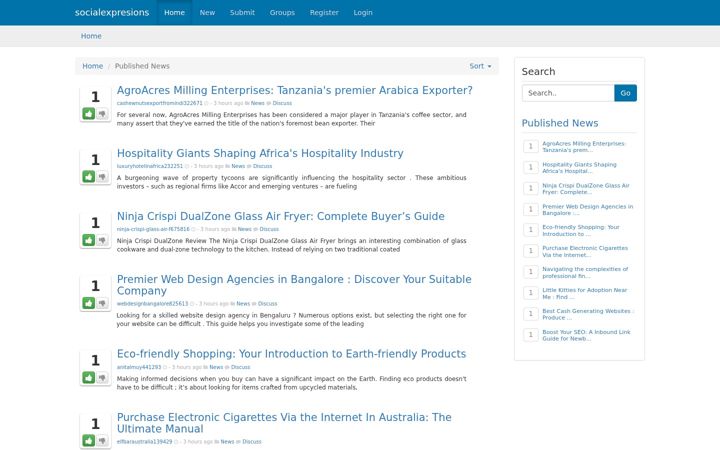Open Ninja Crispi DualZone Buyer's Guide article

[281, 216]
